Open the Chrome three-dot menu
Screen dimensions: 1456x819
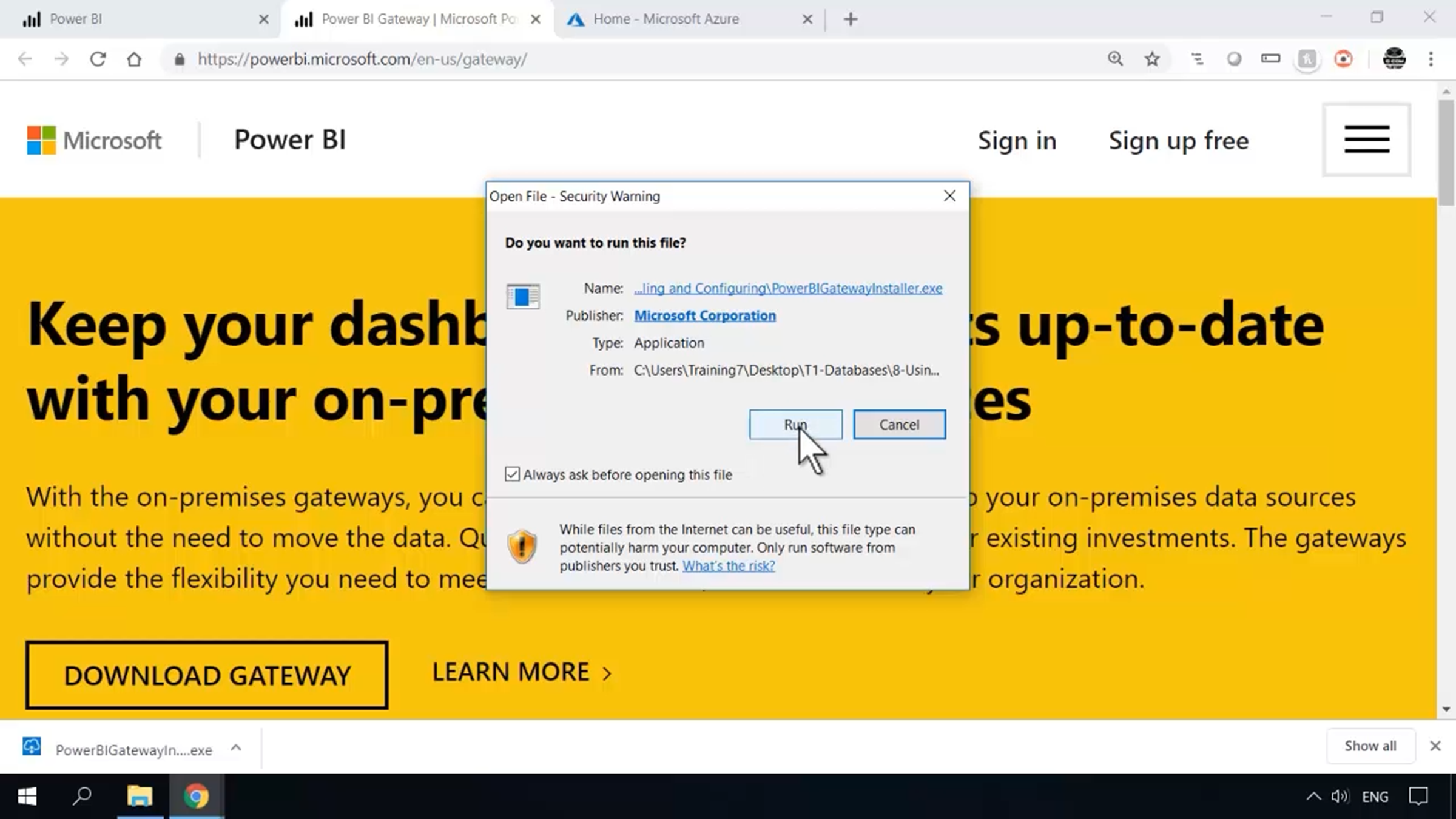[1431, 59]
